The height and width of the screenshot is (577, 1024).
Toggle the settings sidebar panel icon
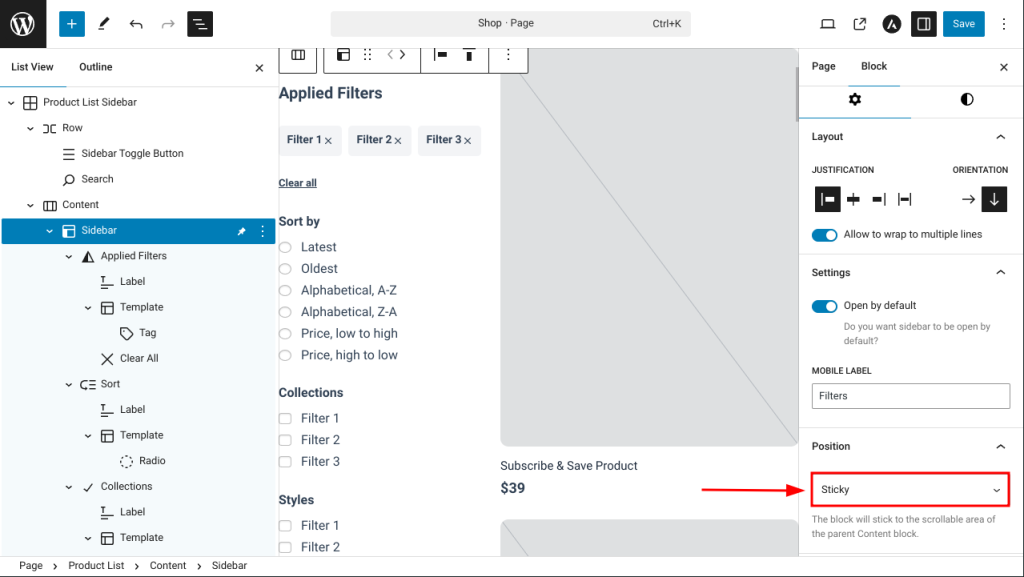point(923,24)
